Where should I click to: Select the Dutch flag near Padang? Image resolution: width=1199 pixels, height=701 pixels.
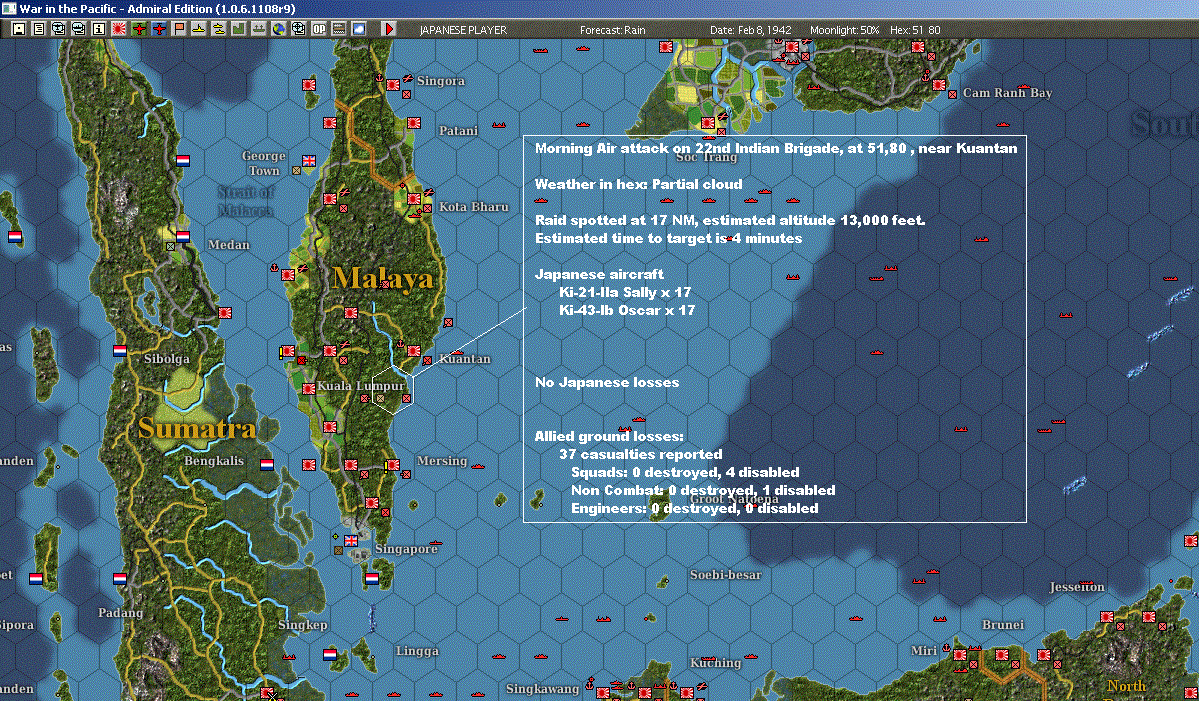click(x=119, y=579)
